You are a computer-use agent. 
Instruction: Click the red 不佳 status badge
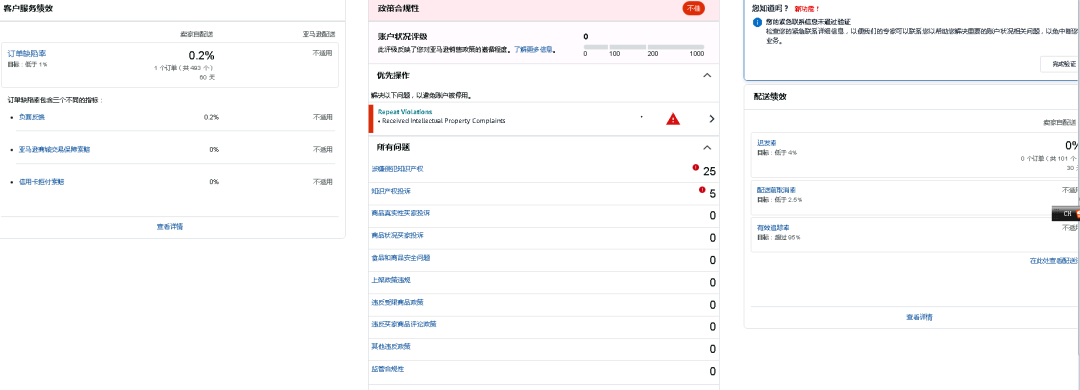pos(694,8)
